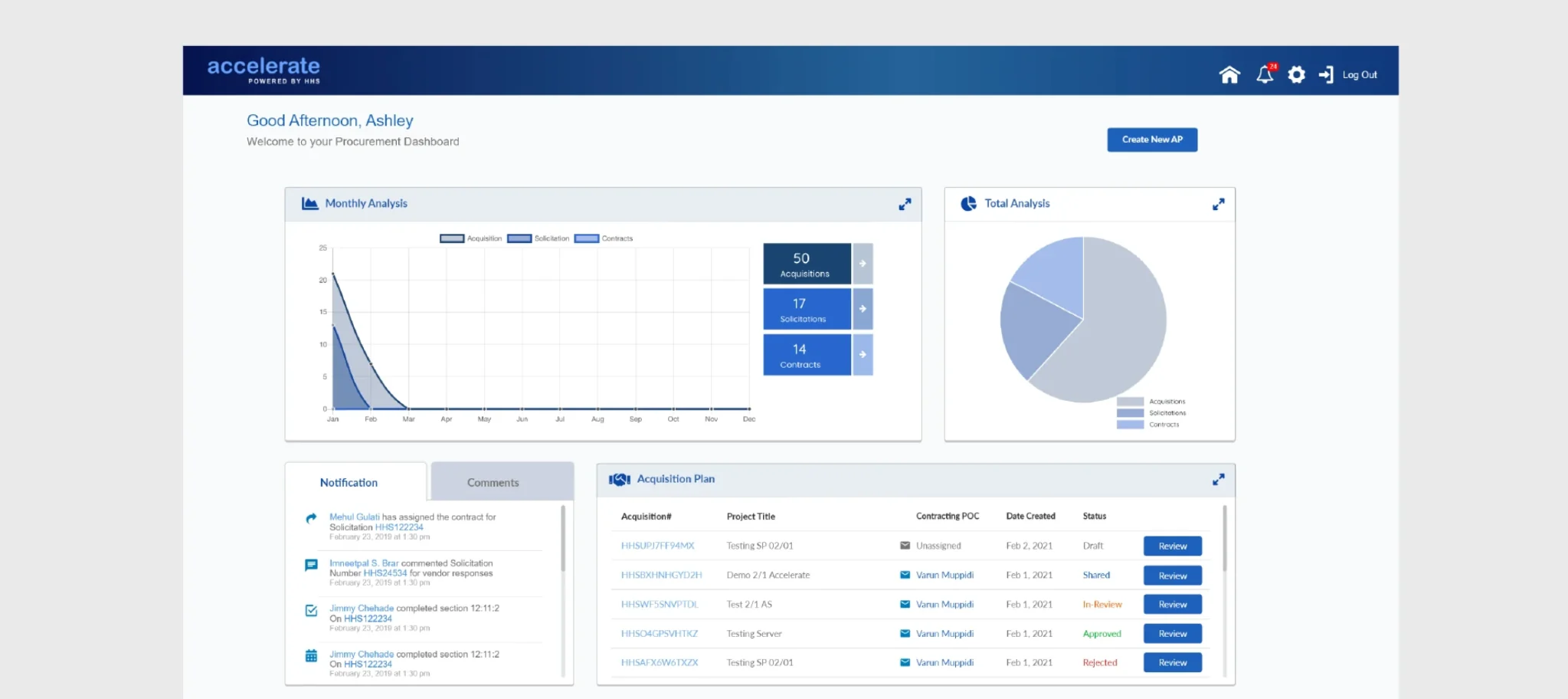Open acquisition link HHSO4GPSVHTKZ

point(659,634)
